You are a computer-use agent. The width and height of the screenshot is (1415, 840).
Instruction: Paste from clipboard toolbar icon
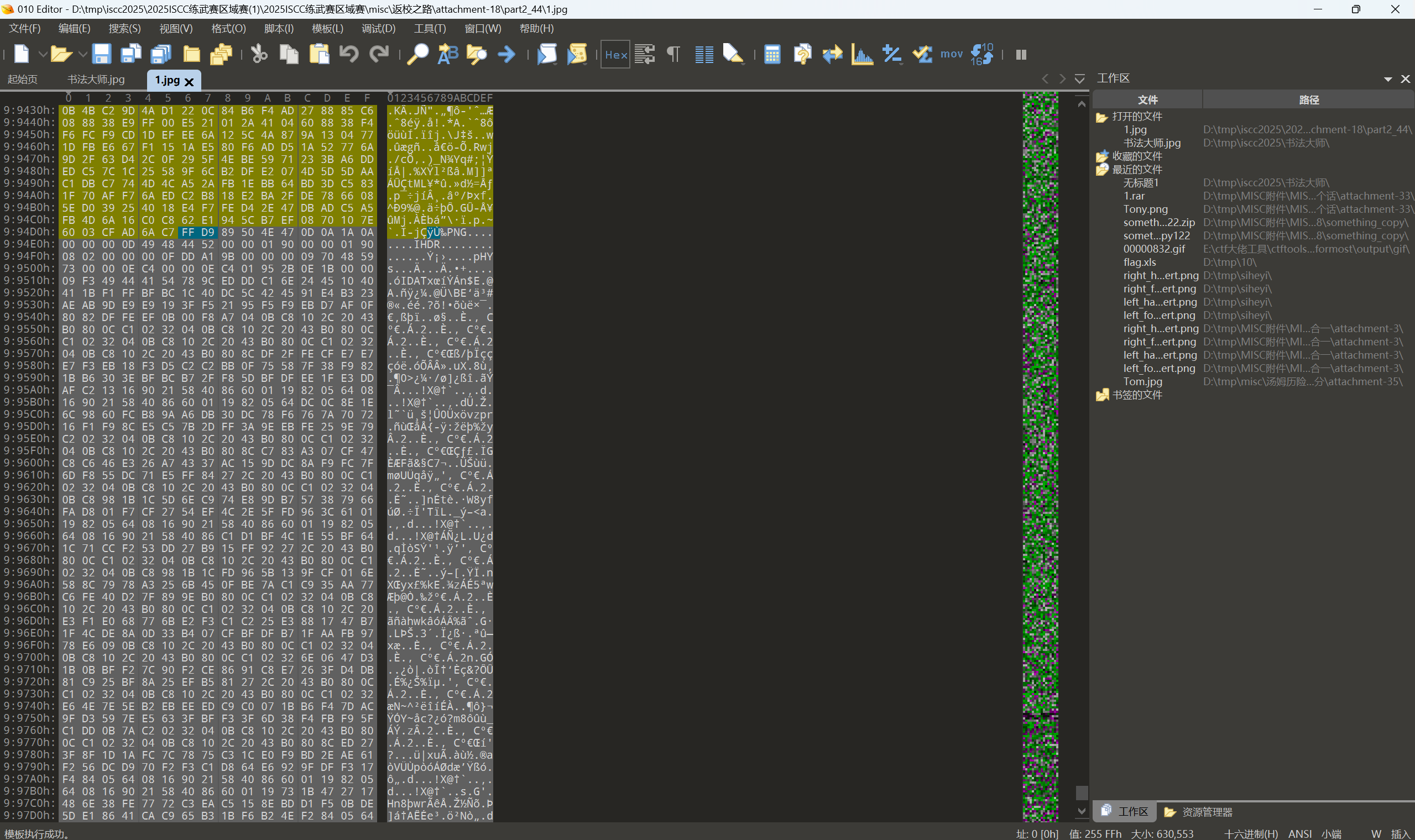(x=320, y=54)
